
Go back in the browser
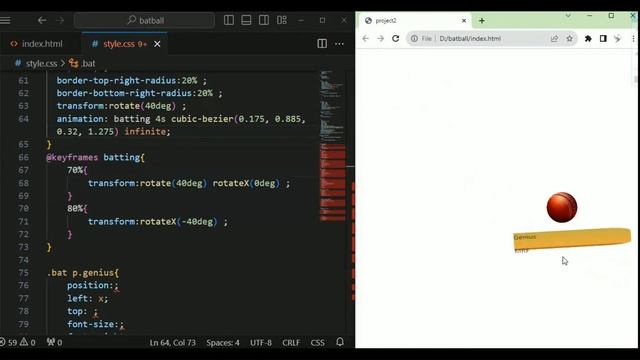click(x=365, y=38)
